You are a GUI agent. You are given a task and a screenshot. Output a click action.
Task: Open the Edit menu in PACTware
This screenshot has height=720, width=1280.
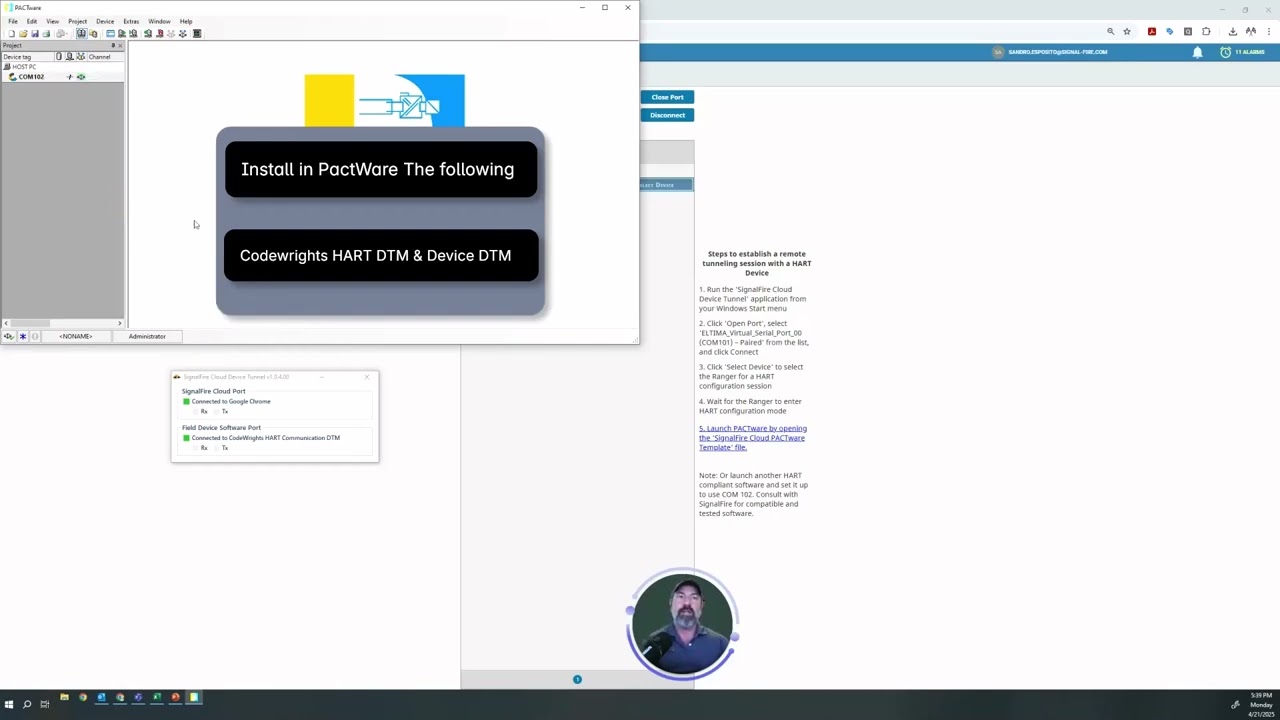32,21
